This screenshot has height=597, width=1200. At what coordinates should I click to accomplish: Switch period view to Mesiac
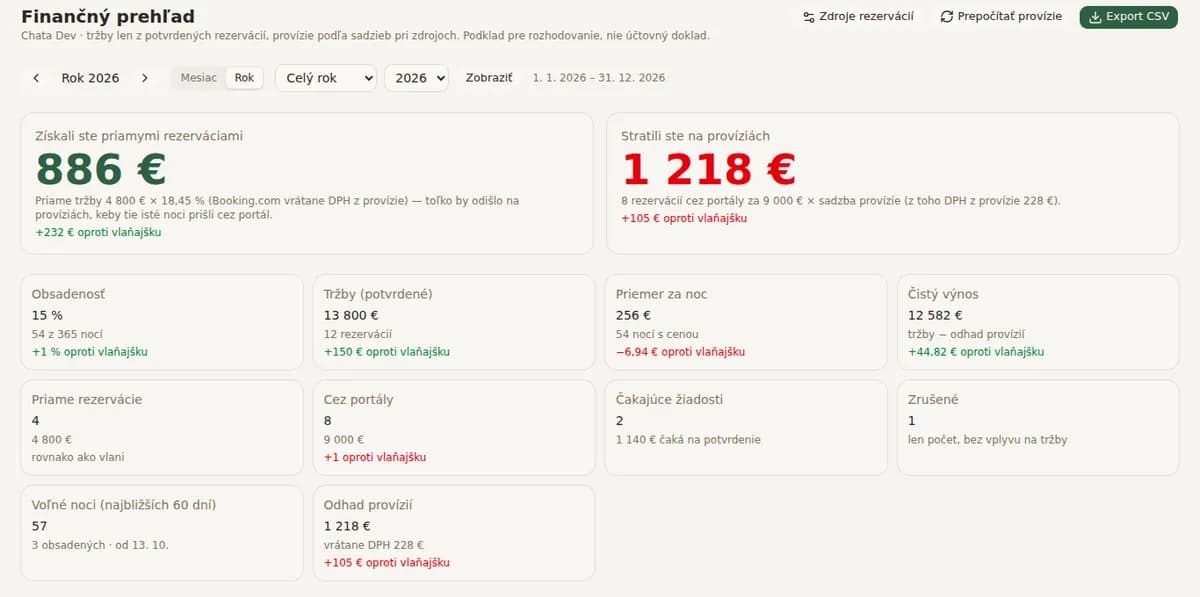pos(198,78)
